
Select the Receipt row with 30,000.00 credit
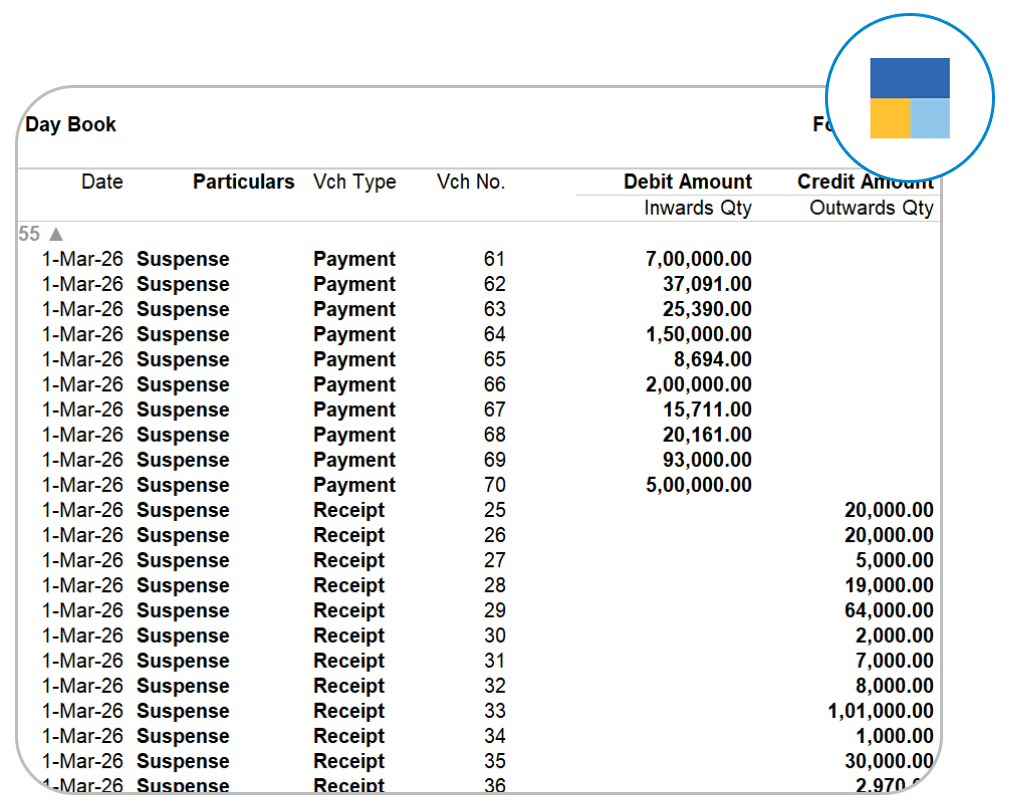(x=349, y=761)
